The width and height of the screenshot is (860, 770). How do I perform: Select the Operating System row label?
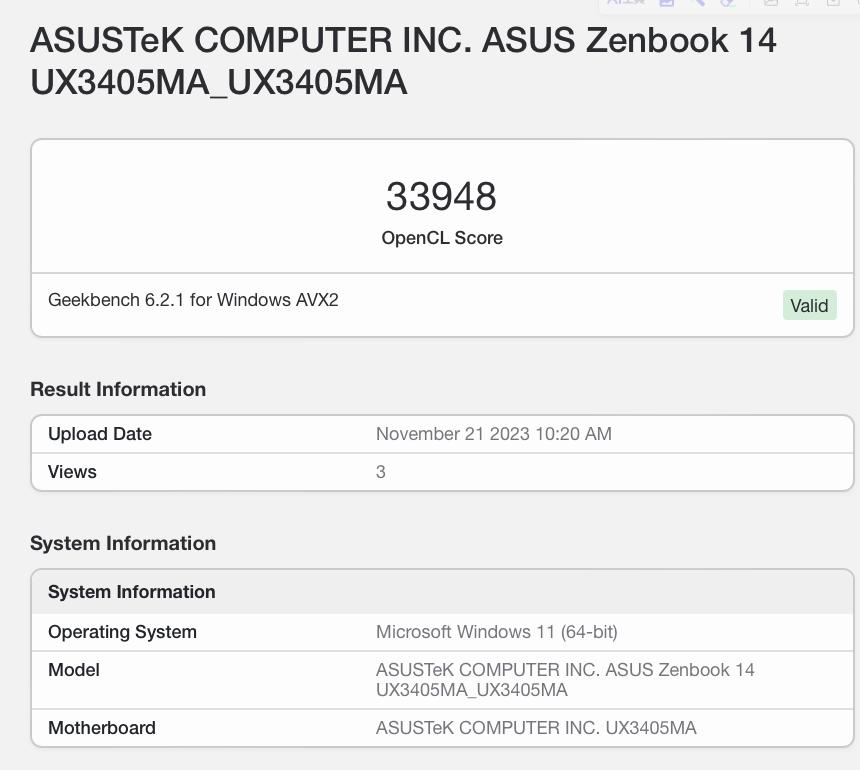point(122,632)
